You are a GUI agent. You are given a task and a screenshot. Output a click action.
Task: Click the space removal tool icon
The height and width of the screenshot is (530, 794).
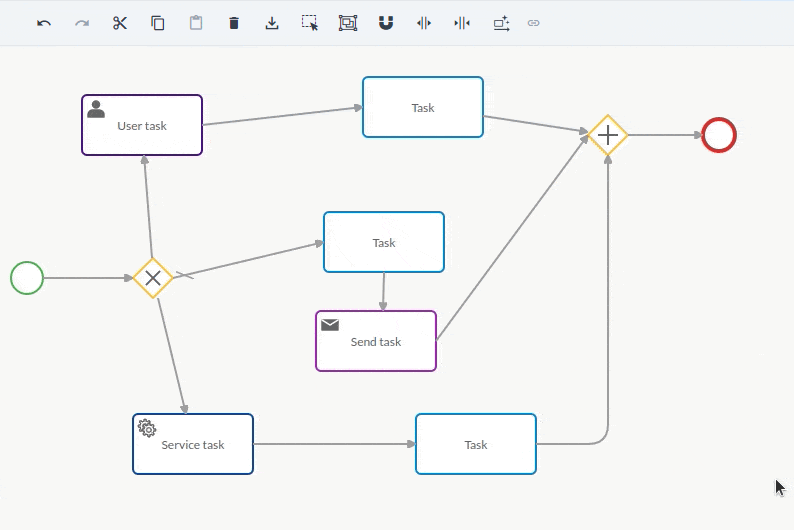tap(462, 23)
